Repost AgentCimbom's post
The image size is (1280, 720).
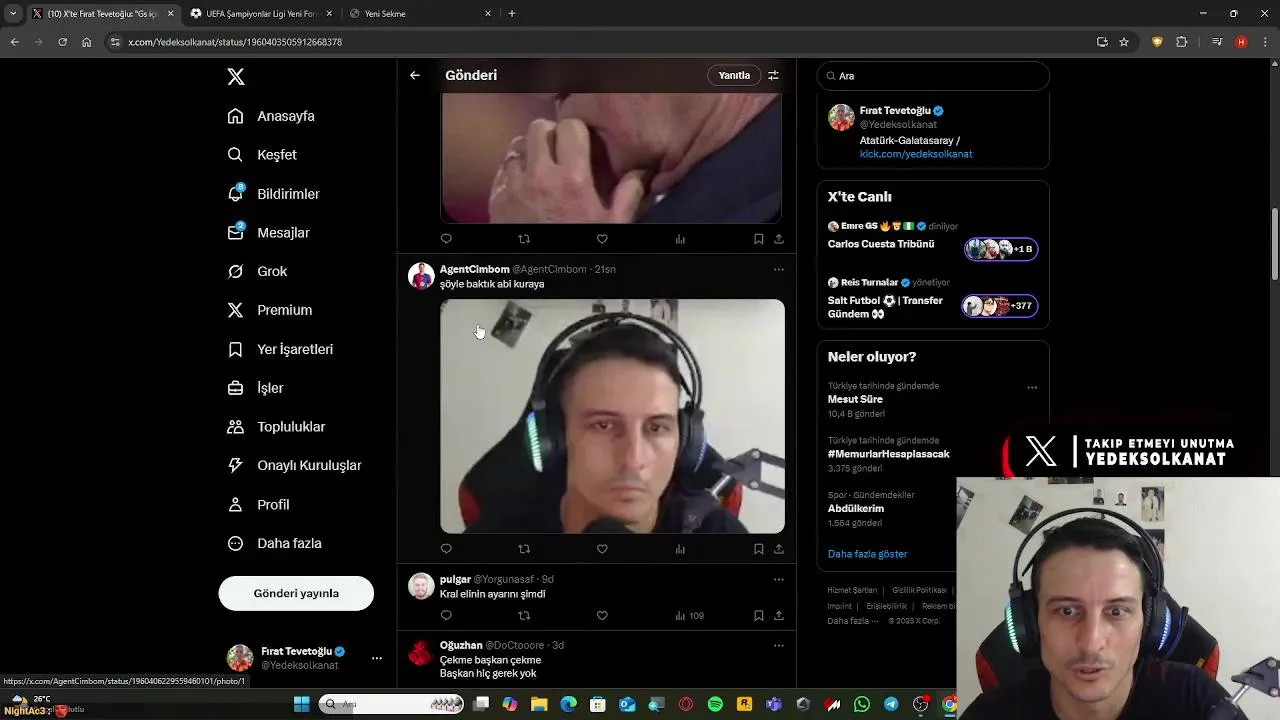click(x=524, y=549)
